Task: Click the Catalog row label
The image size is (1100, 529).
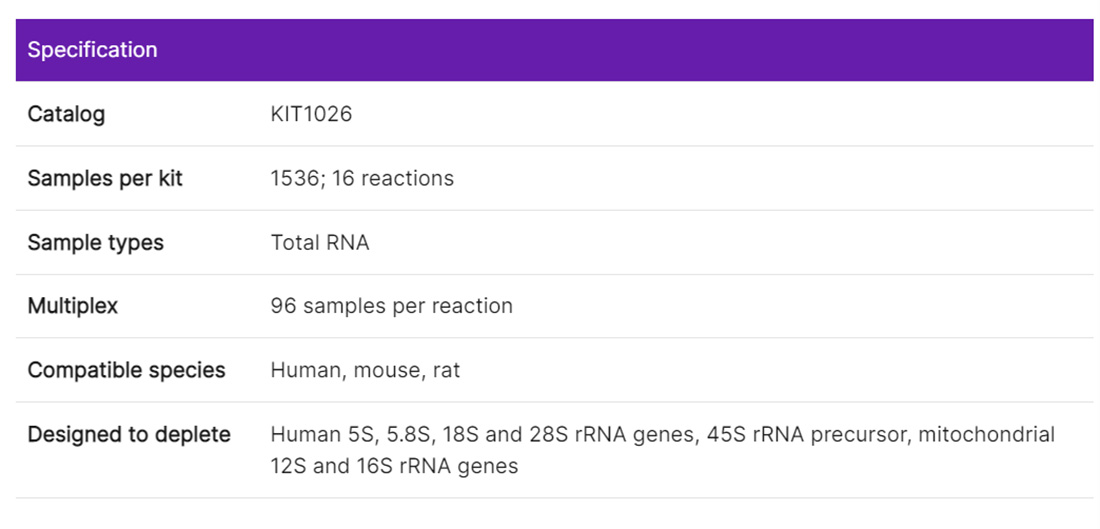Action: [x=66, y=114]
